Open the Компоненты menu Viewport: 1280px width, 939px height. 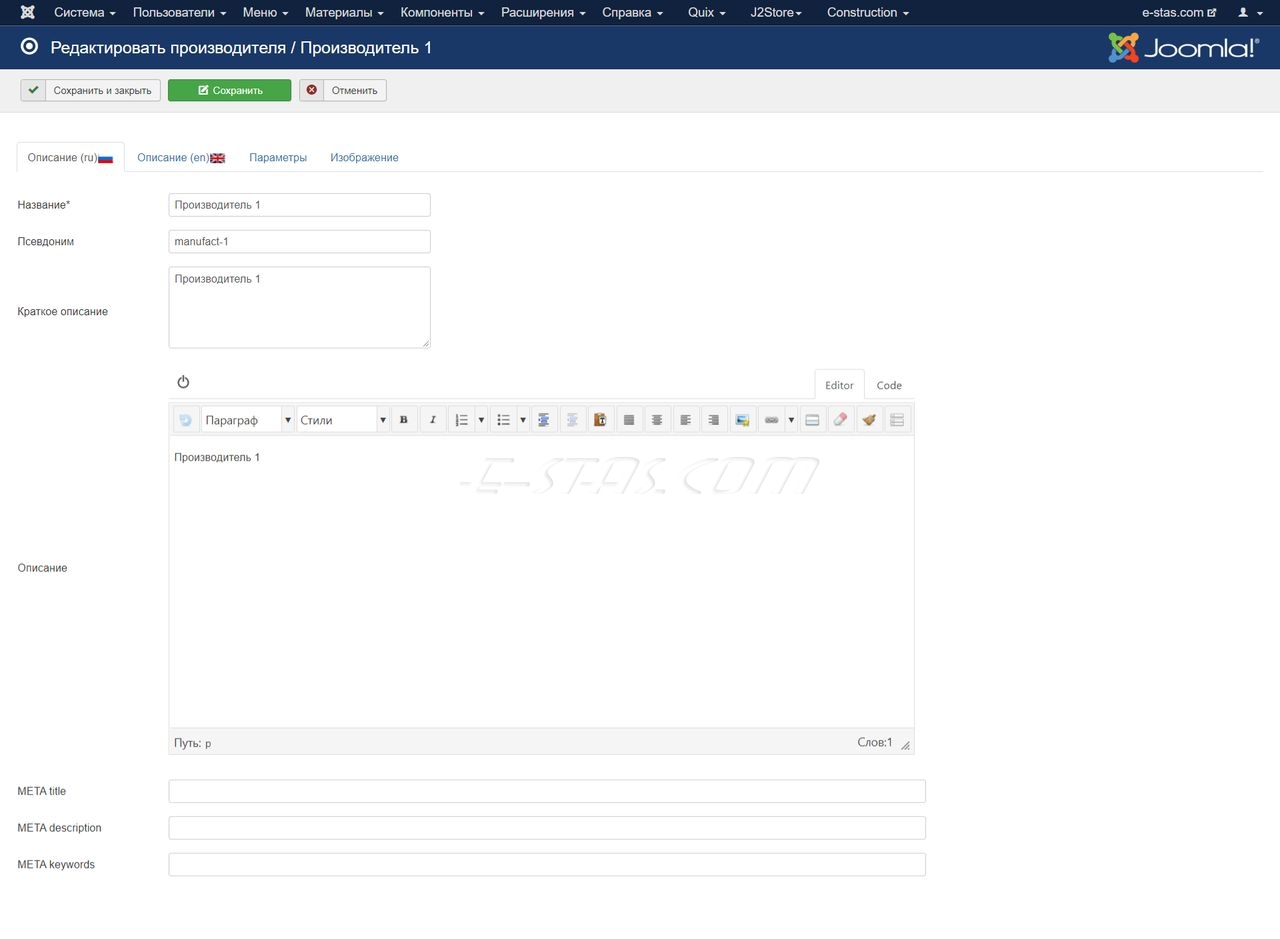[x=442, y=12]
